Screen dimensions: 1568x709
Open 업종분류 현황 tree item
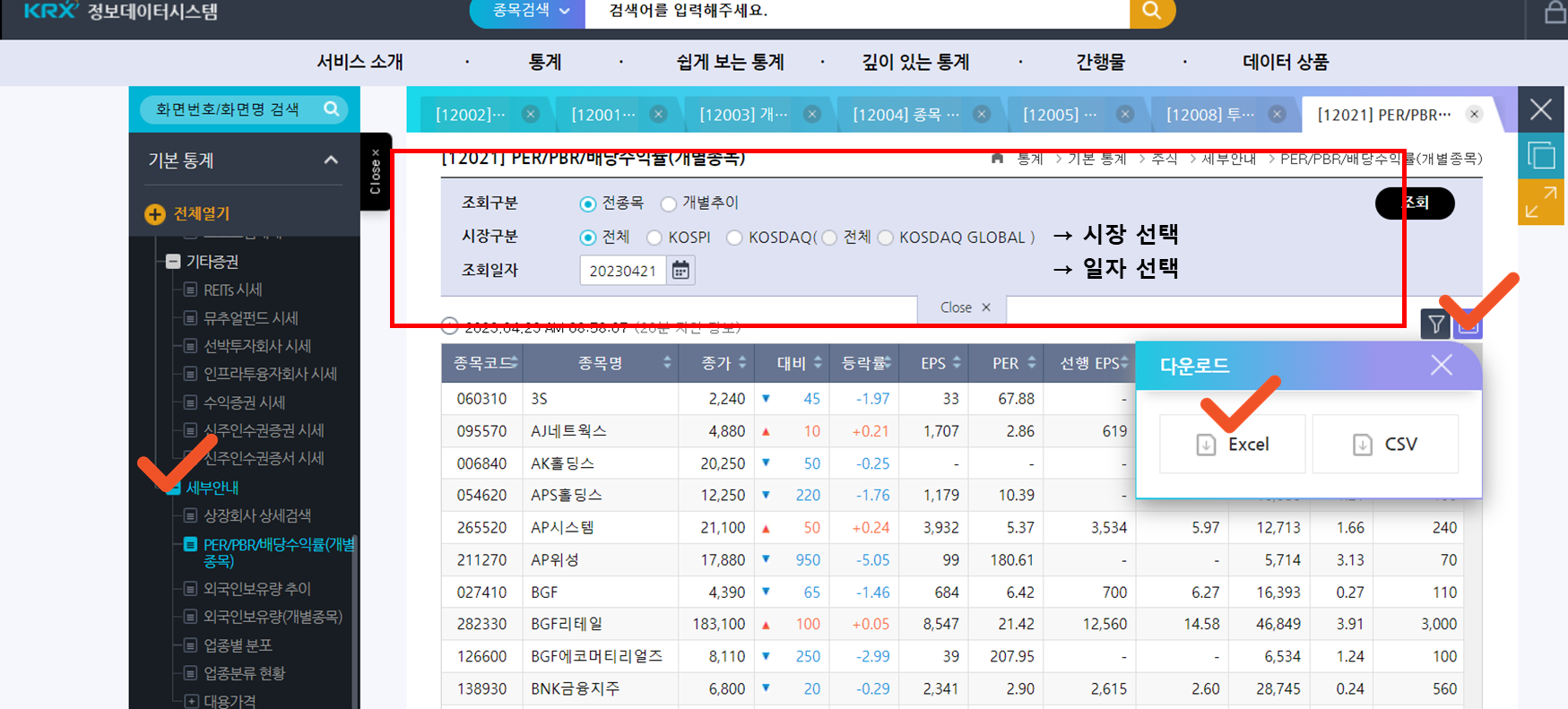[244, 673]
